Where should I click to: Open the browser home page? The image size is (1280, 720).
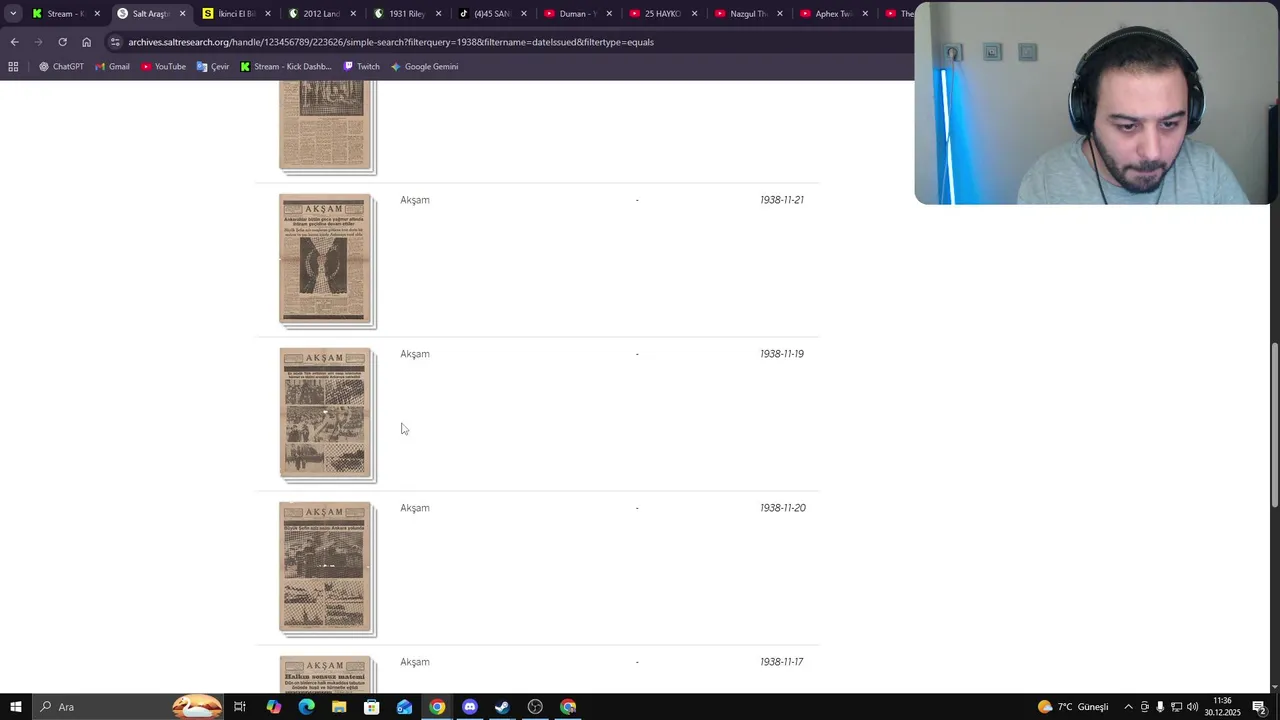[x=86, y=42]
